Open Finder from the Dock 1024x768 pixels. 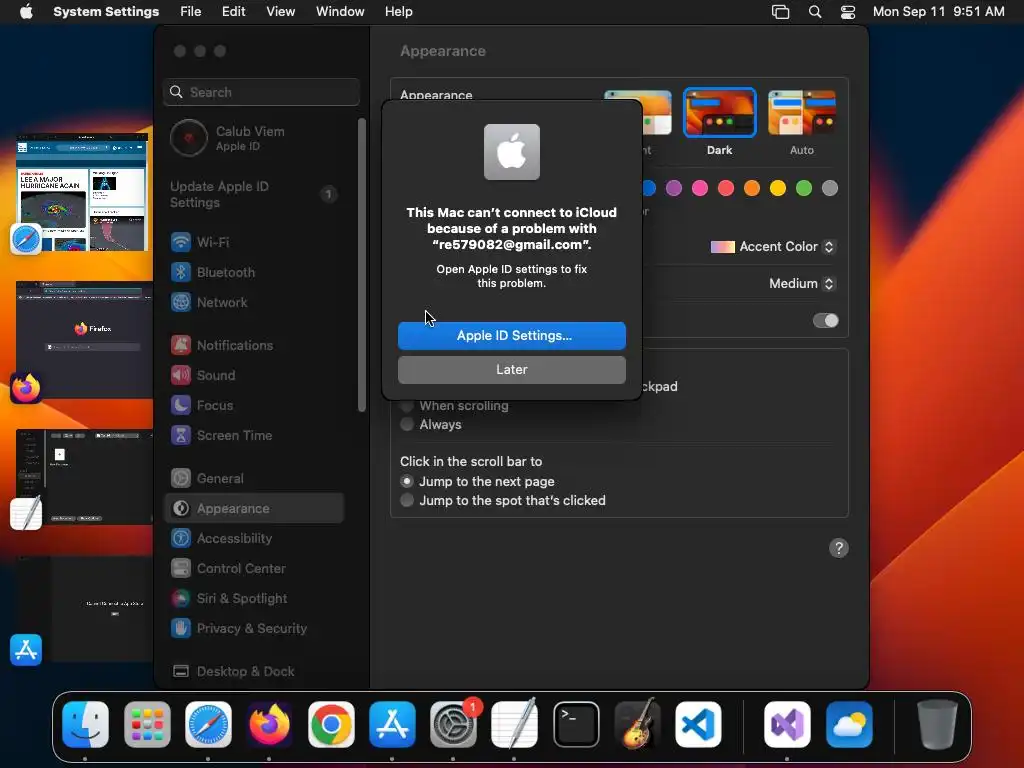pos(86,725)
